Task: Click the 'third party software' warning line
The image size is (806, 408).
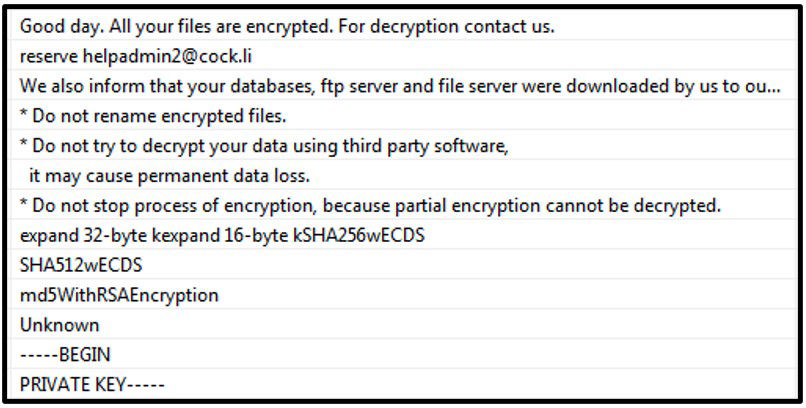Action: click(x=403, y=145)
